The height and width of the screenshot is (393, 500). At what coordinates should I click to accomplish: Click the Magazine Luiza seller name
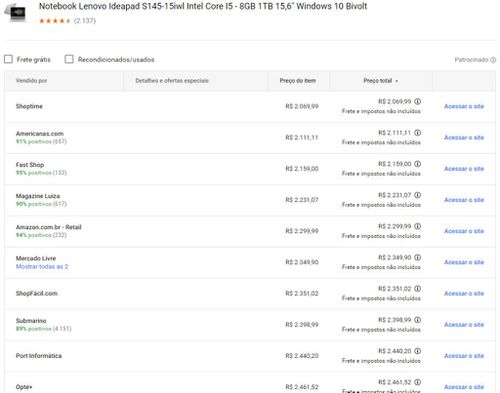(x=38, y=196)
